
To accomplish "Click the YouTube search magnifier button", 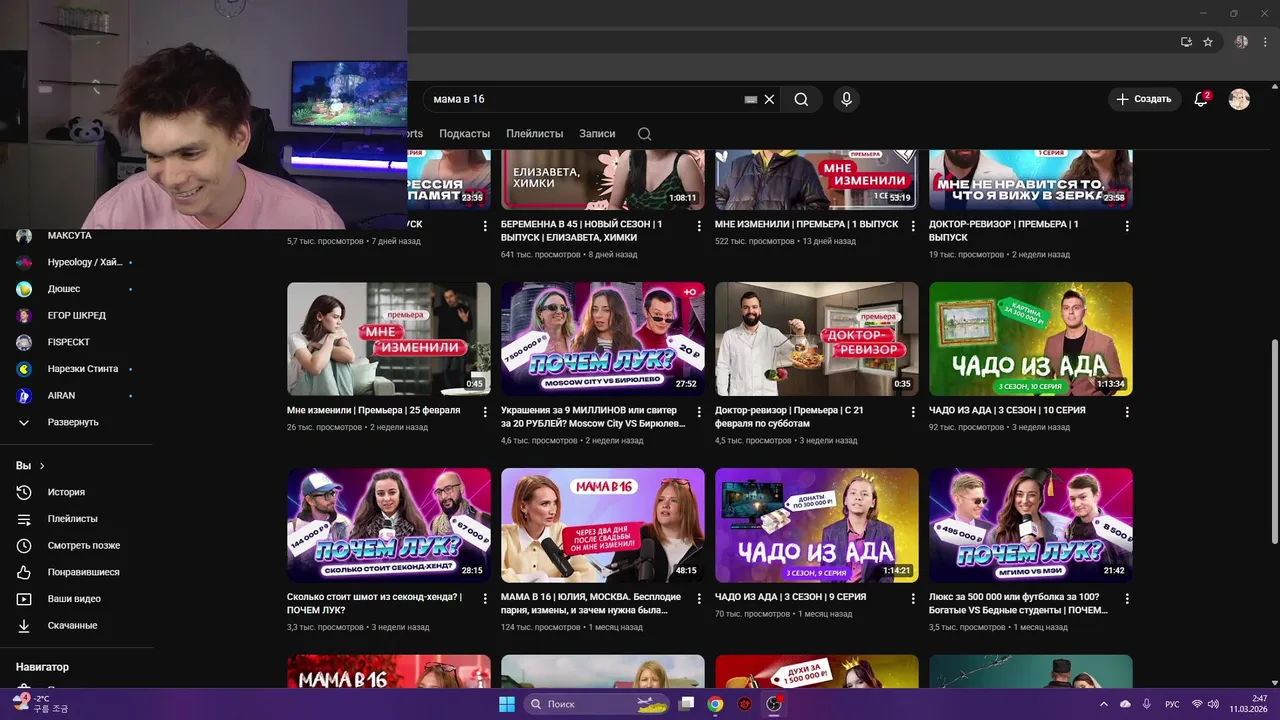I will pos(801,99).
